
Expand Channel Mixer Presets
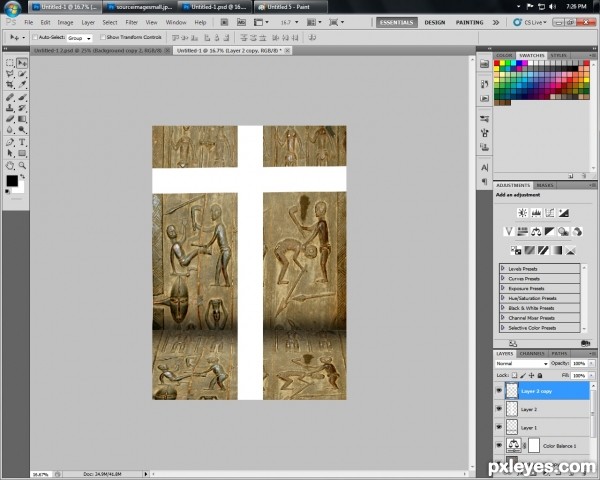[503, 318]
